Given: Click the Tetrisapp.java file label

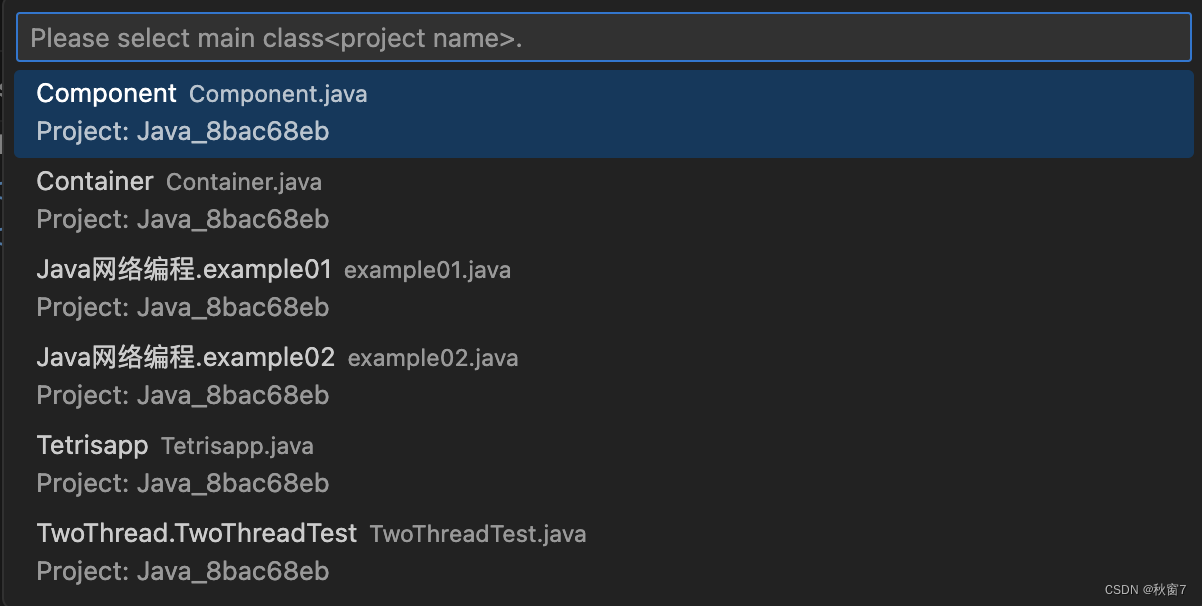Looking at the screenshot, I should [x=237, y=447].
